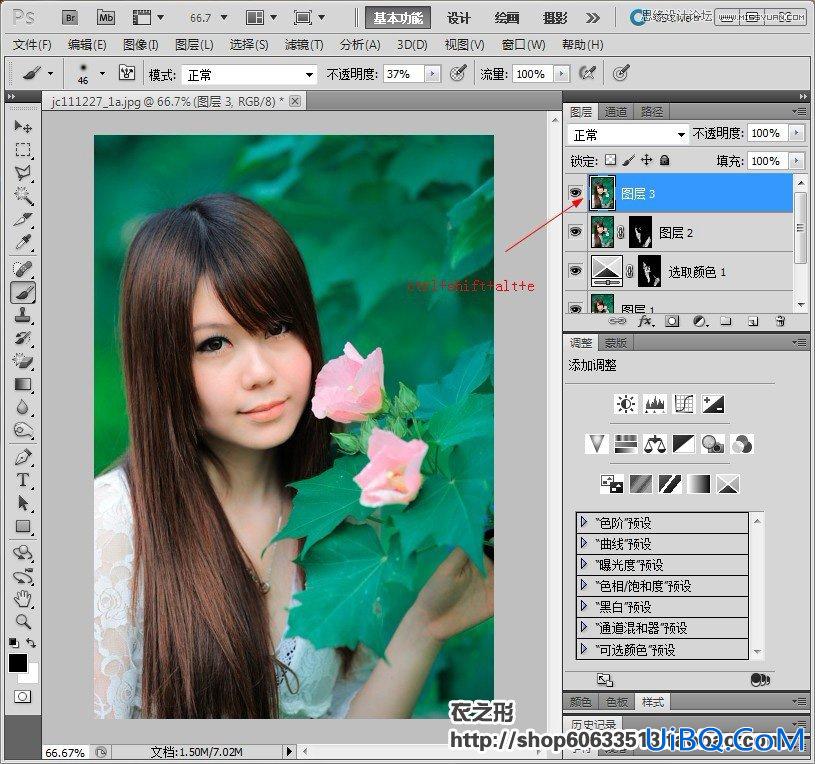Image resolution: width=815 pixels, height=764 pixels.
Task: Hide 图层 2 layer visibility eye
Action: (x=575, y=231)
